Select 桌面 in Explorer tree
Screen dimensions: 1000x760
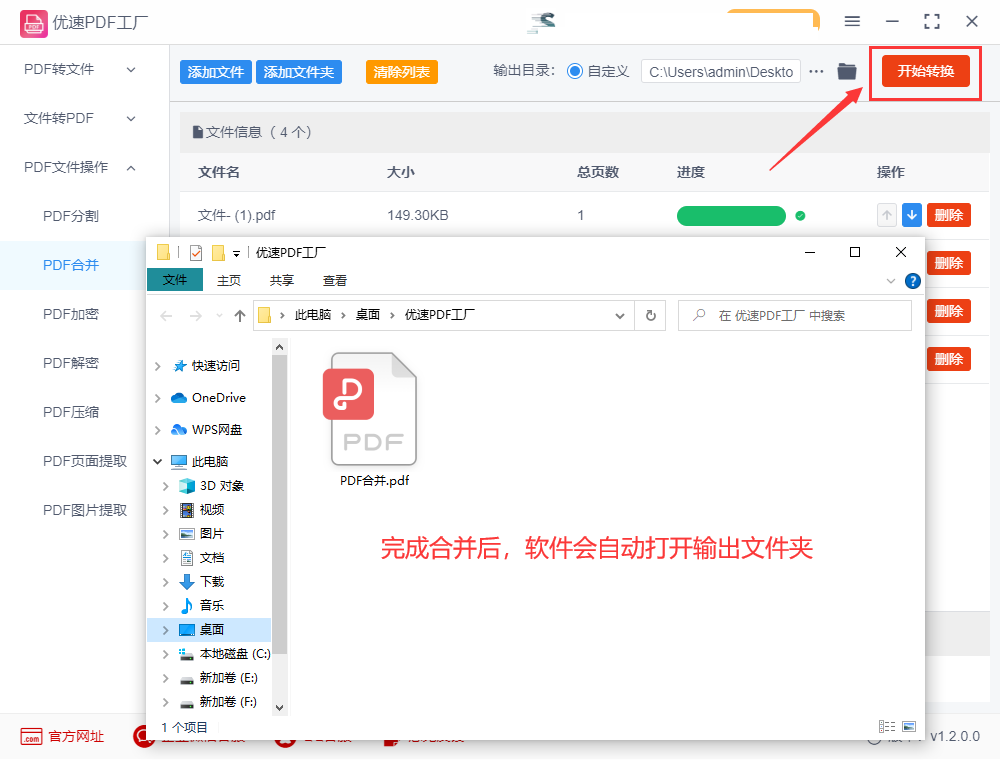(212, 630)
